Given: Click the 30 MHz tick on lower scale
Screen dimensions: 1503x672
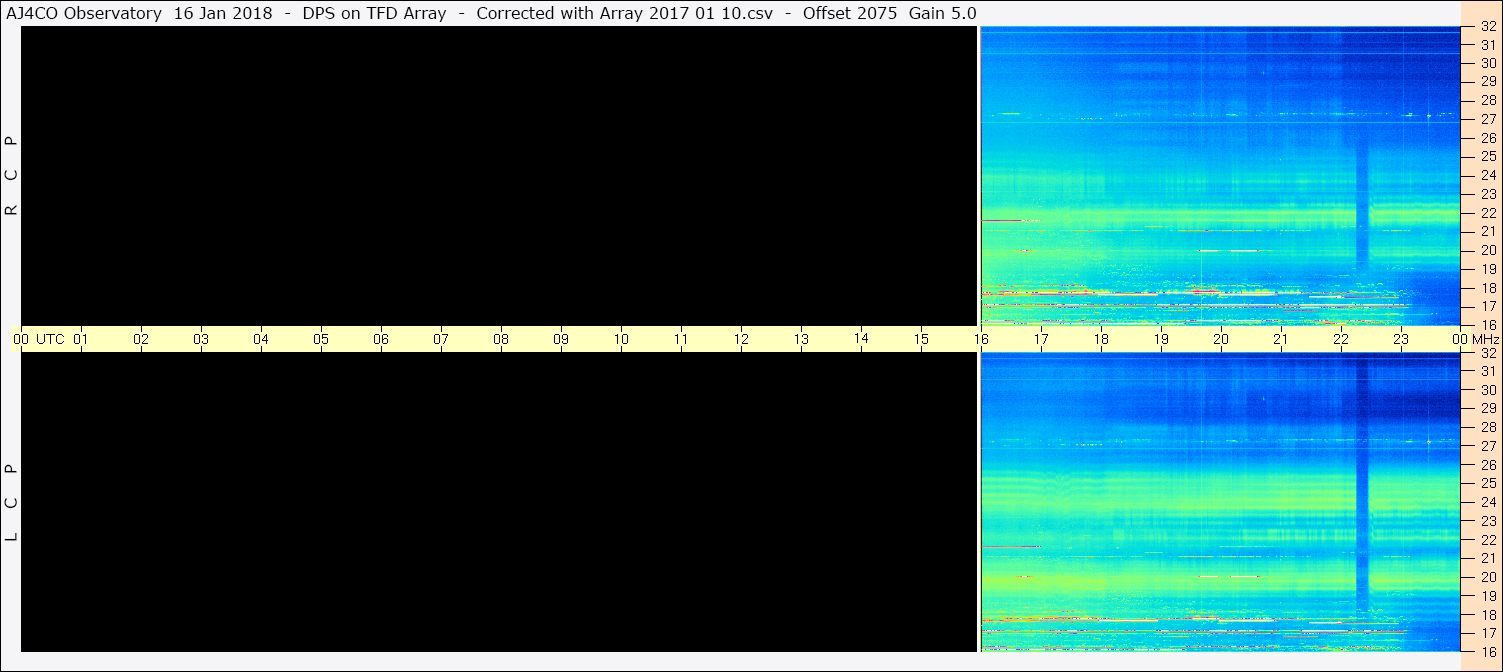Looking at the screenshot, I should (x=1488, y=390).
